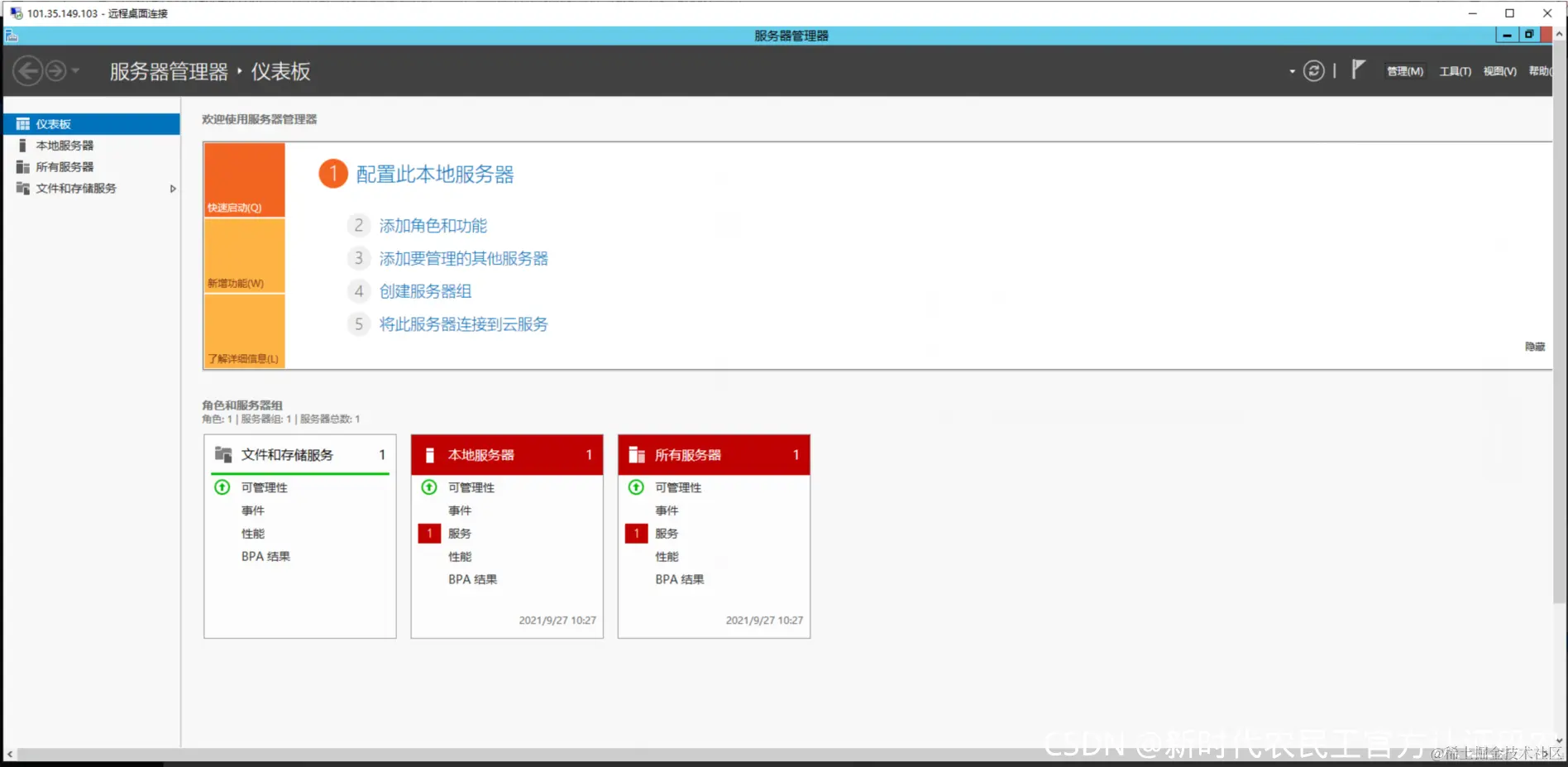Click 添加要管理的其他服务器 link
1568x767 pixels.
[x=464, y=259]
